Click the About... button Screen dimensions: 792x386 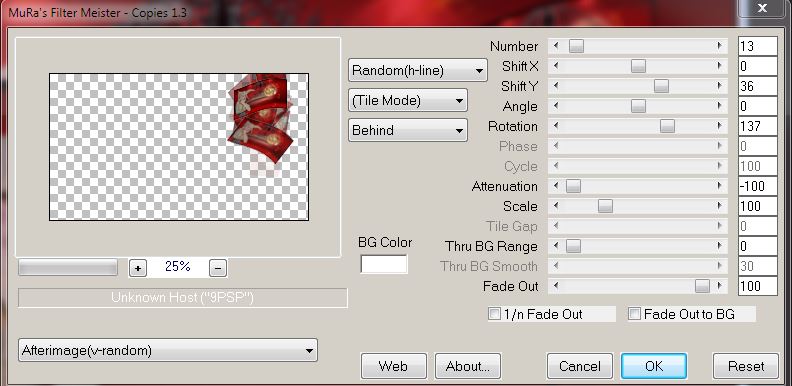(468, 366)
